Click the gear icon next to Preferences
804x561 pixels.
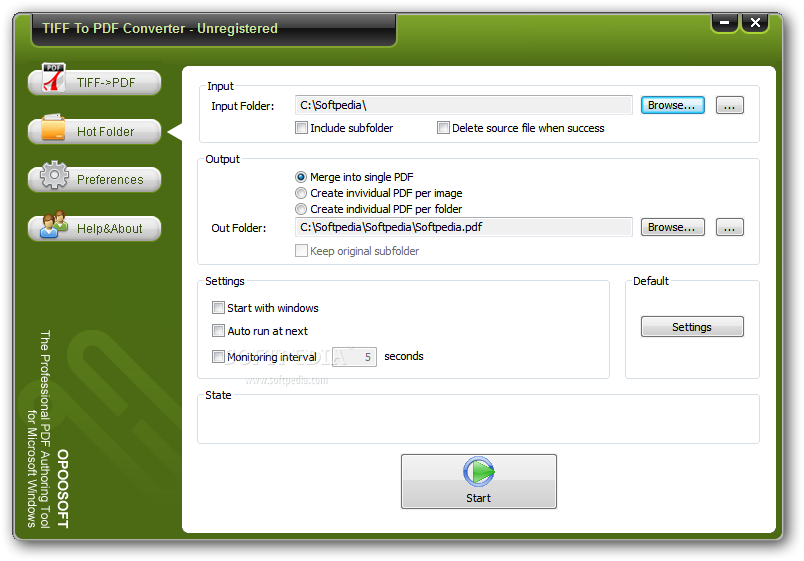click(x=54, y=175)
